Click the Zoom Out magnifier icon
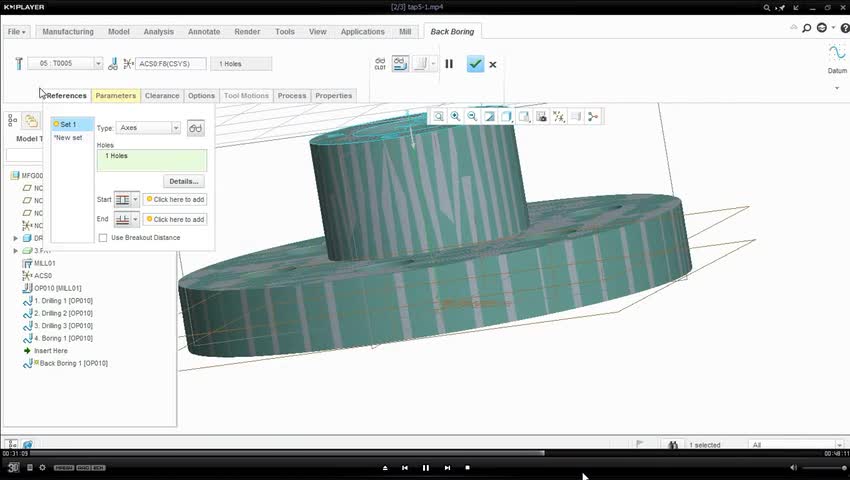Viewport: 850px width, 480px height. [472, 117]
